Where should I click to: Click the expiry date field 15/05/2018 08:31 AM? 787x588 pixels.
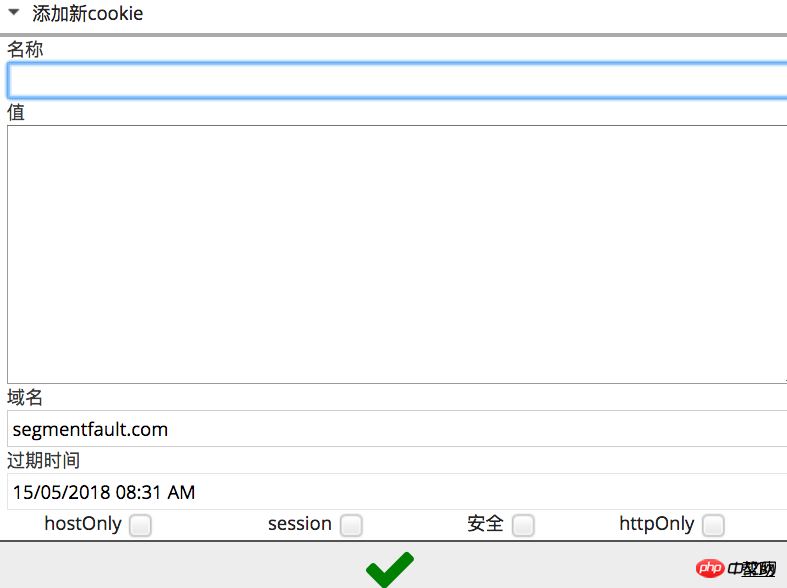click(x=397, y=492)
